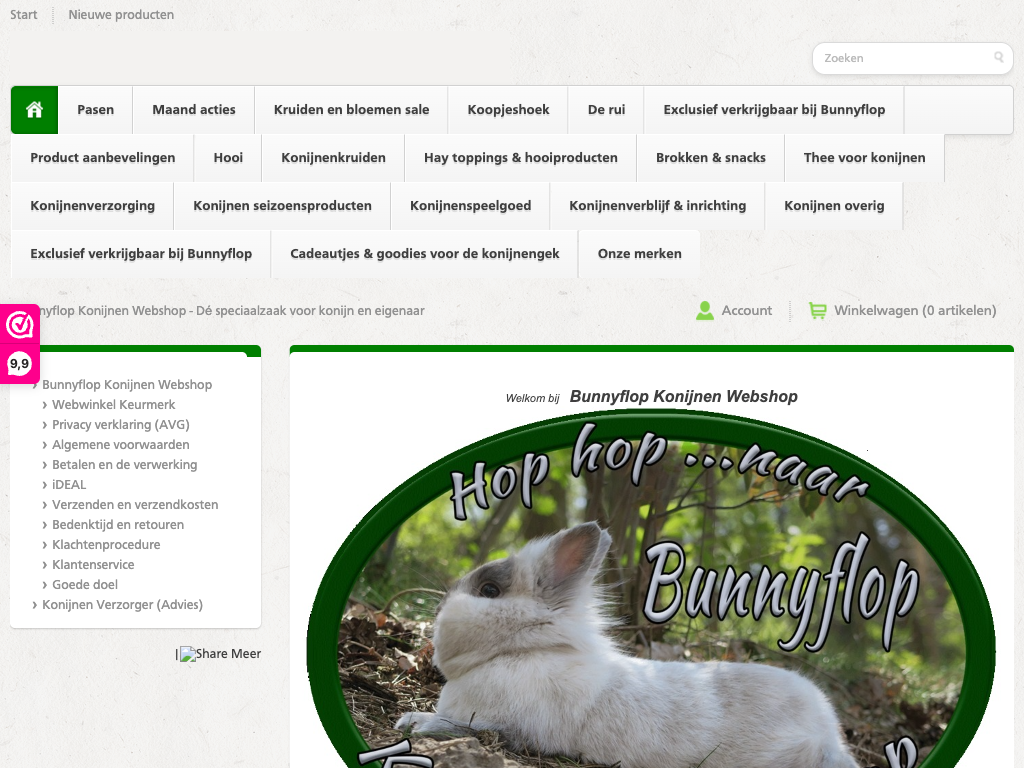Image resolution: width=1024 pixels, height=768 pixels.
Task: Open Algemene voorwaarden sidebar link
Action: point(121,445)
